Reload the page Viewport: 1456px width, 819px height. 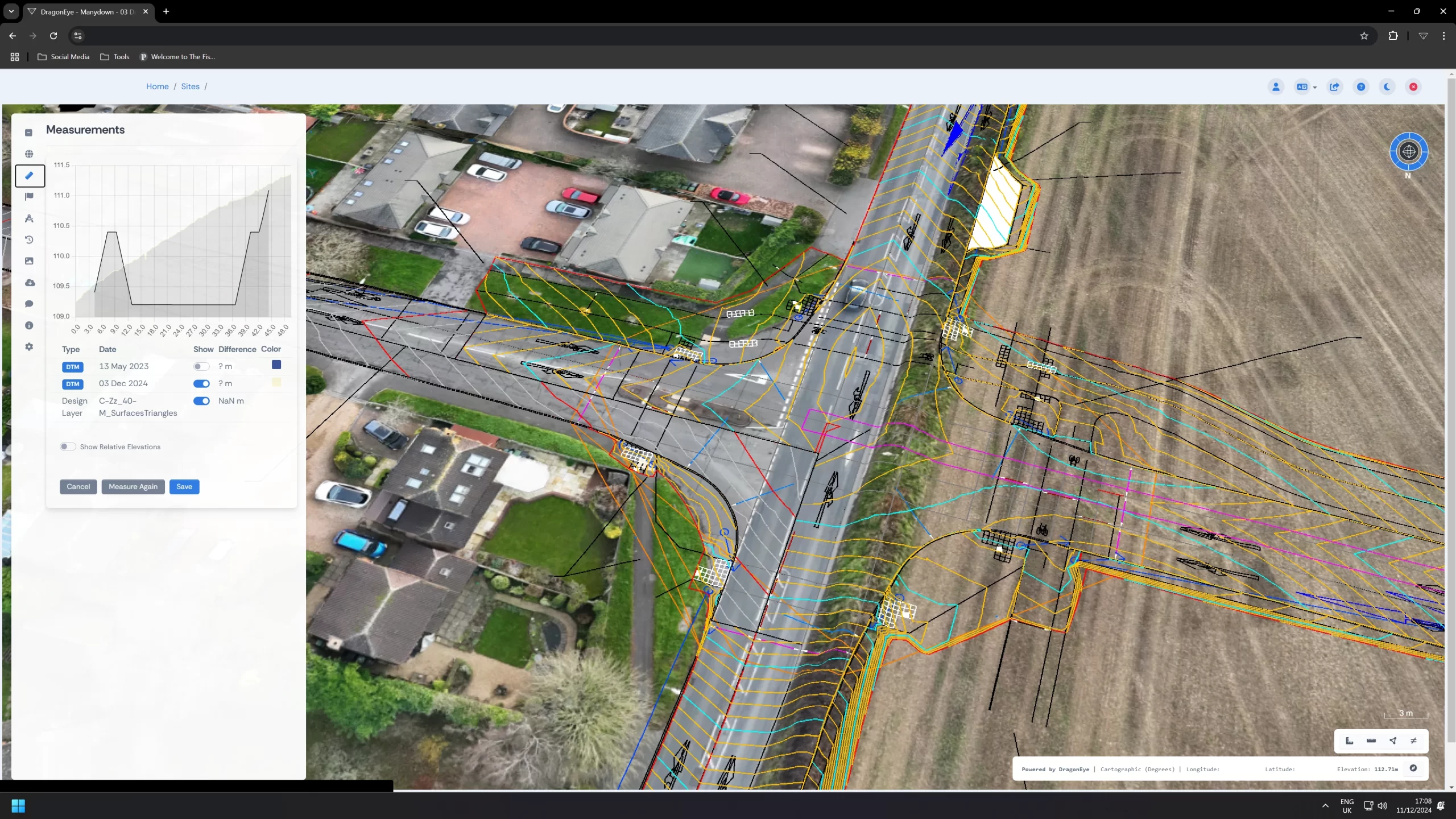click(x=53, y=36)
